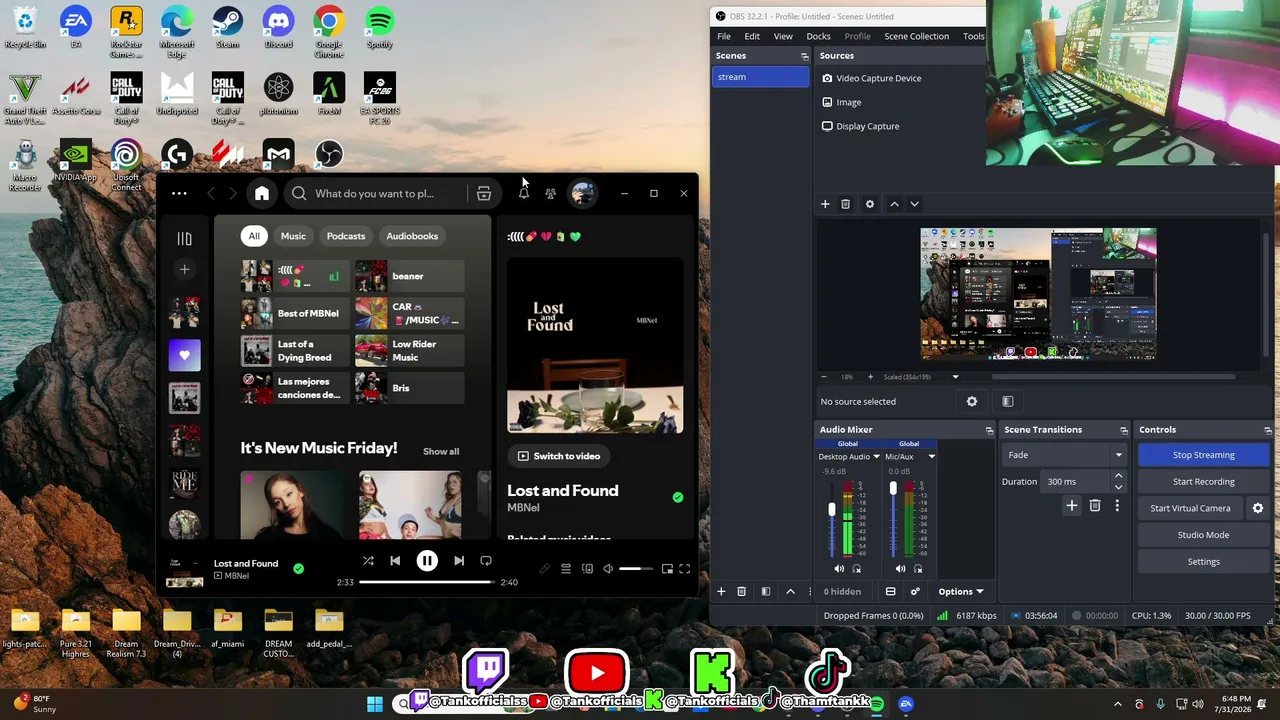Pause the song in Spotify player
This screenshot has height=720, width=1280.
pos(427,561)
